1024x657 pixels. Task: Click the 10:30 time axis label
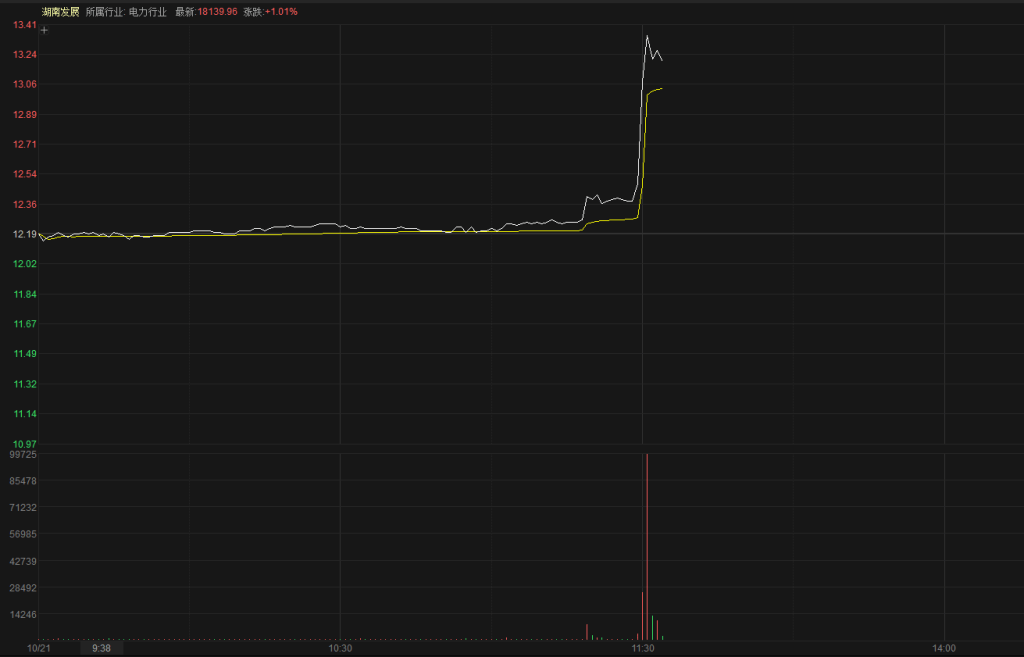point(341,648)
